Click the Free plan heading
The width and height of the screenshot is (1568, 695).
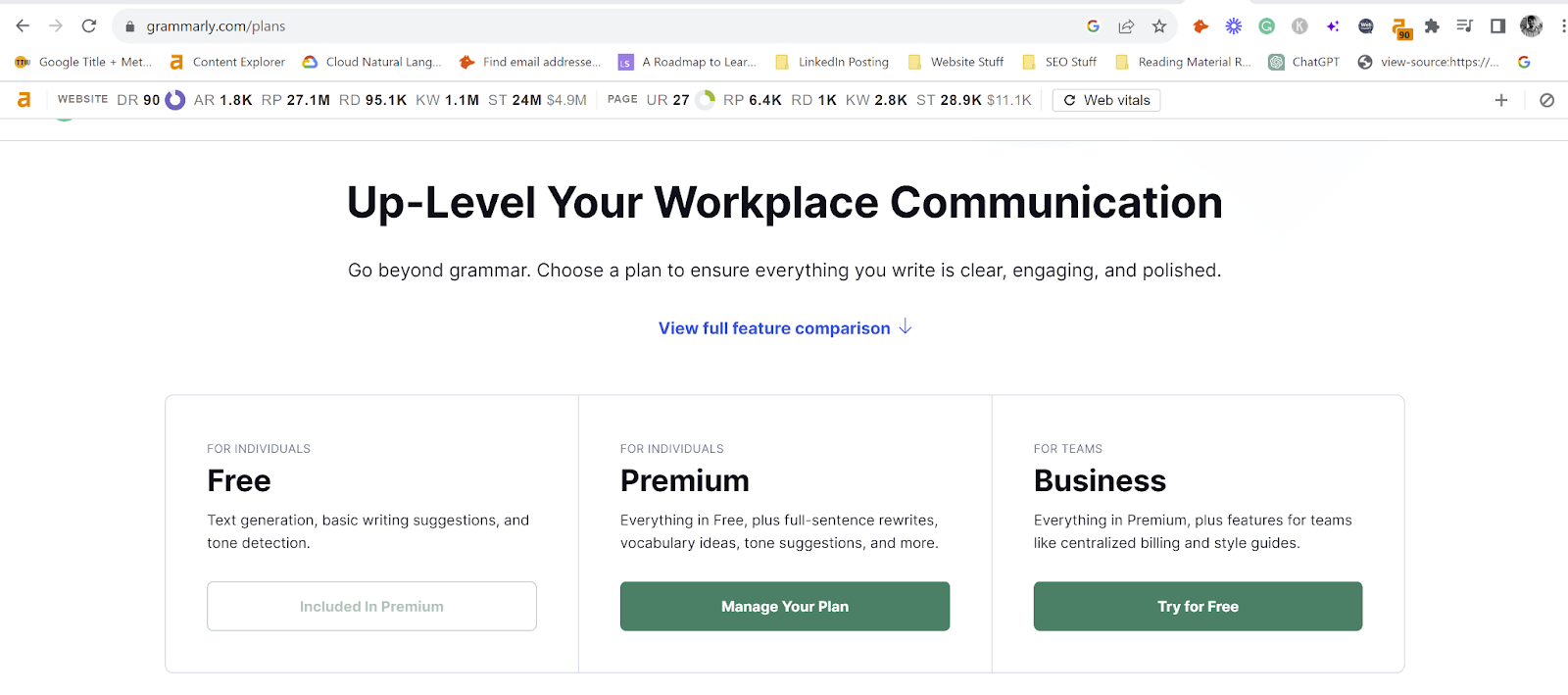[x=239, y=480]
